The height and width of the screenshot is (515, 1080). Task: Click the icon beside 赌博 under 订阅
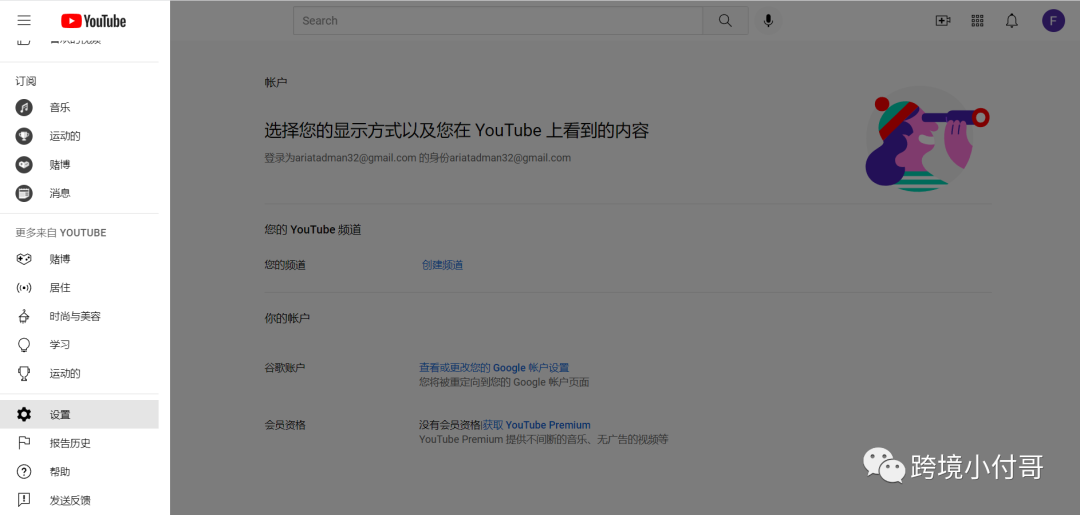click(x=24, y=165)
